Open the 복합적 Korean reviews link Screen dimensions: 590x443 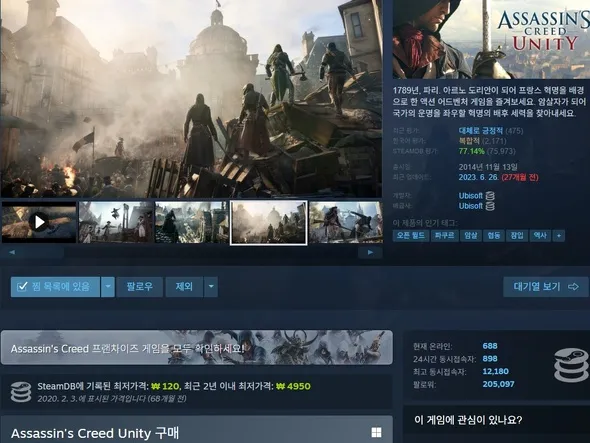[469, 141]
